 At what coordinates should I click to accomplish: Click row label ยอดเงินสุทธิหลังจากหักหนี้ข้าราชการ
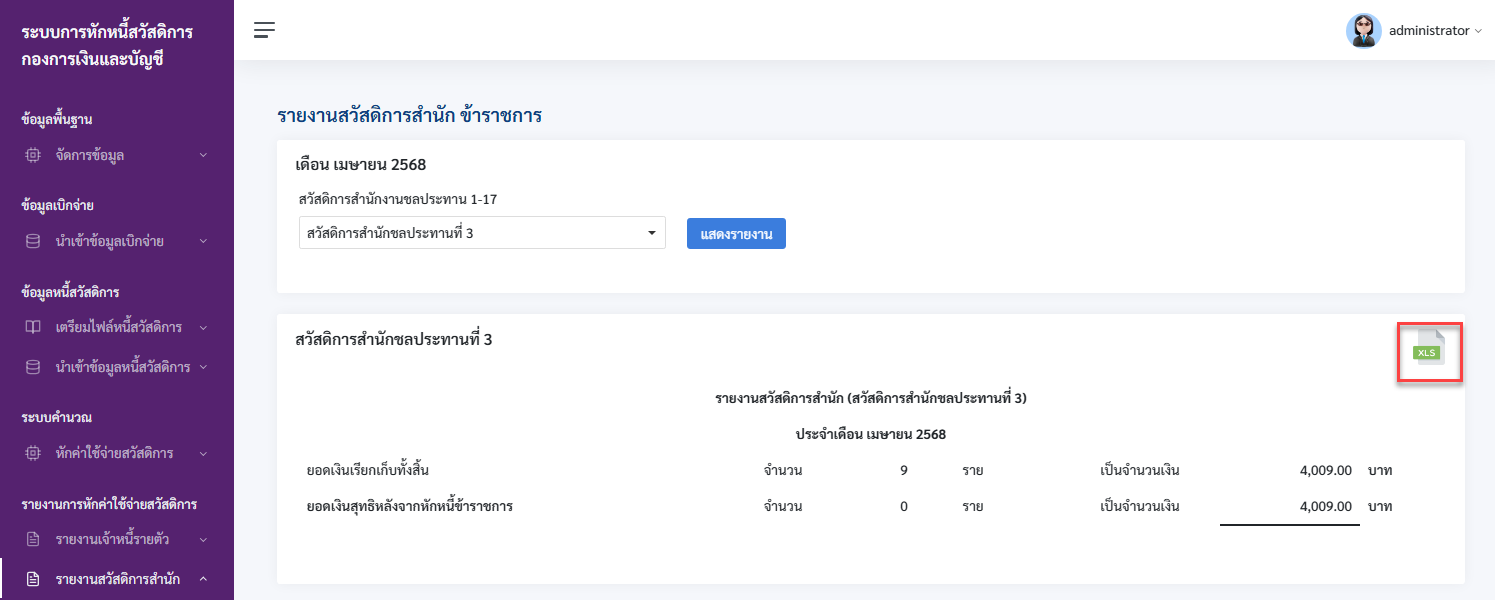[x=410, y=506]
